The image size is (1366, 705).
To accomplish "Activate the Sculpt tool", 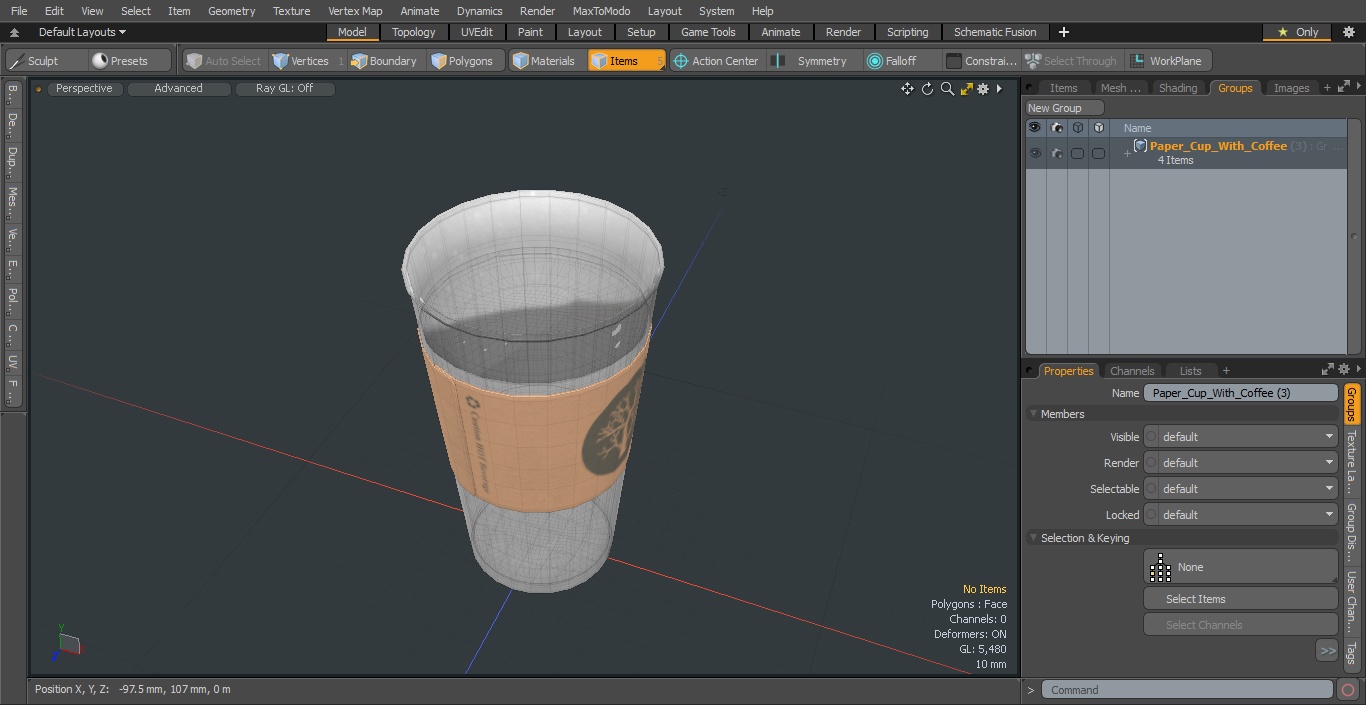I will pos(46,61).
